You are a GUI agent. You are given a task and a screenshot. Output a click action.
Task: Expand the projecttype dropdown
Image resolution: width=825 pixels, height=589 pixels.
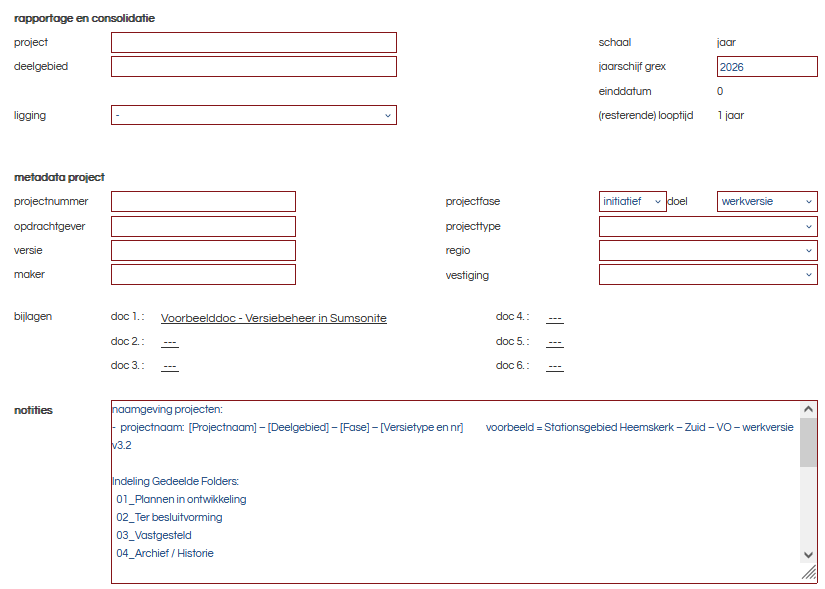click(707, 226)
